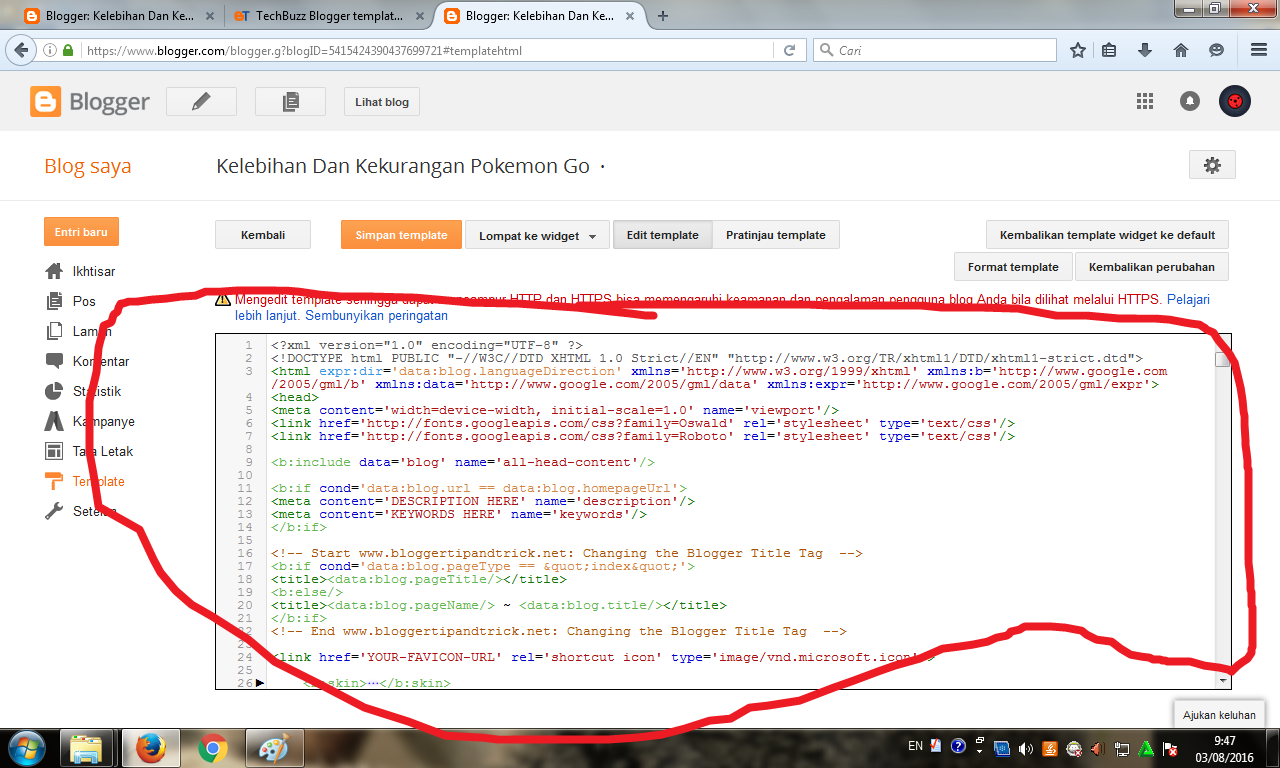Click the meta 'KEYWORDS HERE' code line

click(x=459, y=514)
